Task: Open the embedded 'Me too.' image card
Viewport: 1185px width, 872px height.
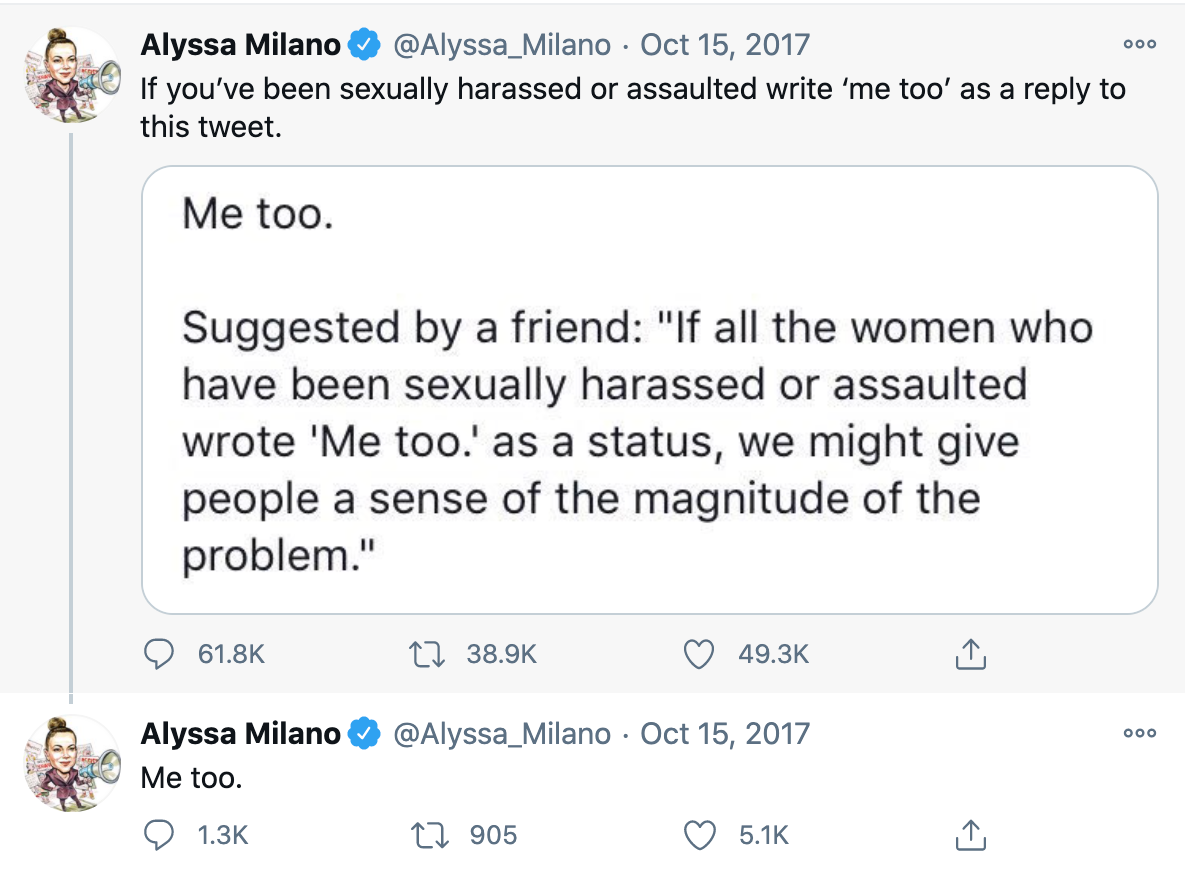Action: point(650,389)
